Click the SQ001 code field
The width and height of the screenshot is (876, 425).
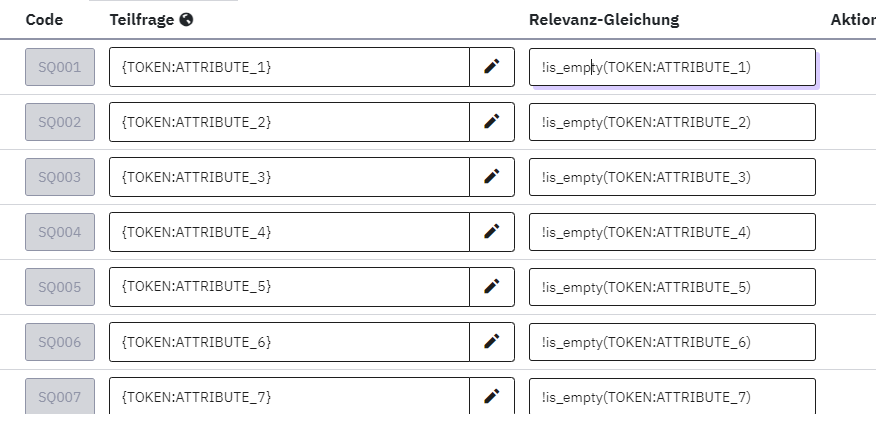click(60, 67)
